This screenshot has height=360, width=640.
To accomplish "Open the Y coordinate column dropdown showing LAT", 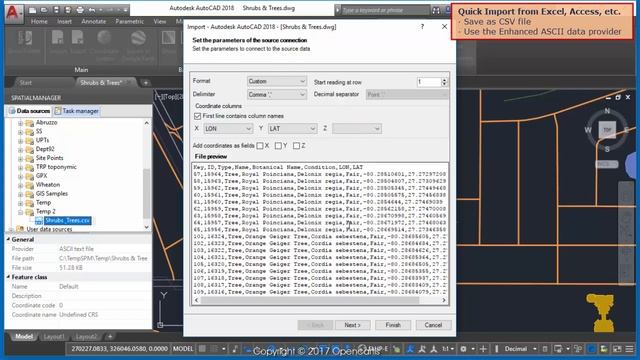I will [292, 129].
